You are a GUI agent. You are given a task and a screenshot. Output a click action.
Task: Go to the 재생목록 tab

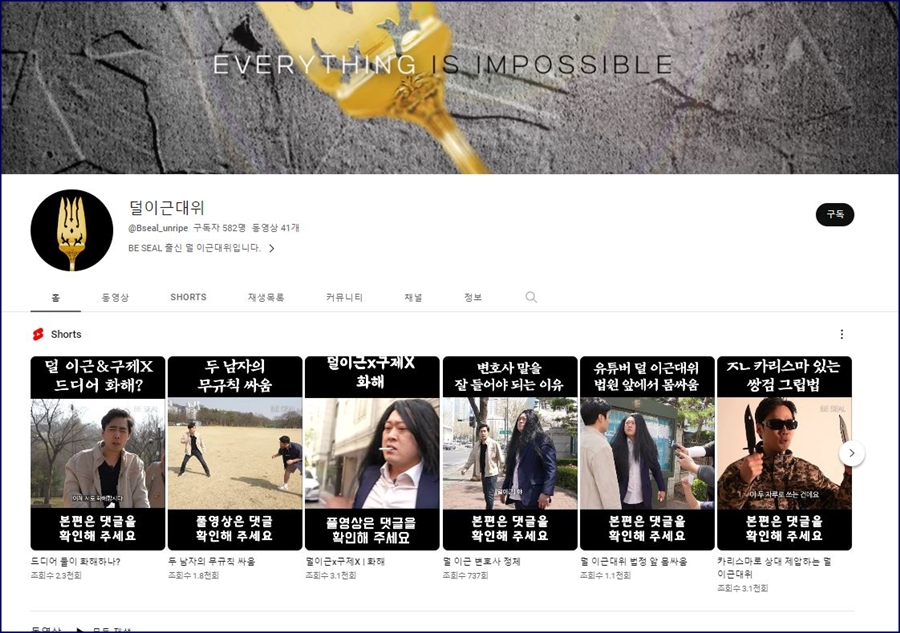pyautogui.click(x=266, y=297)
